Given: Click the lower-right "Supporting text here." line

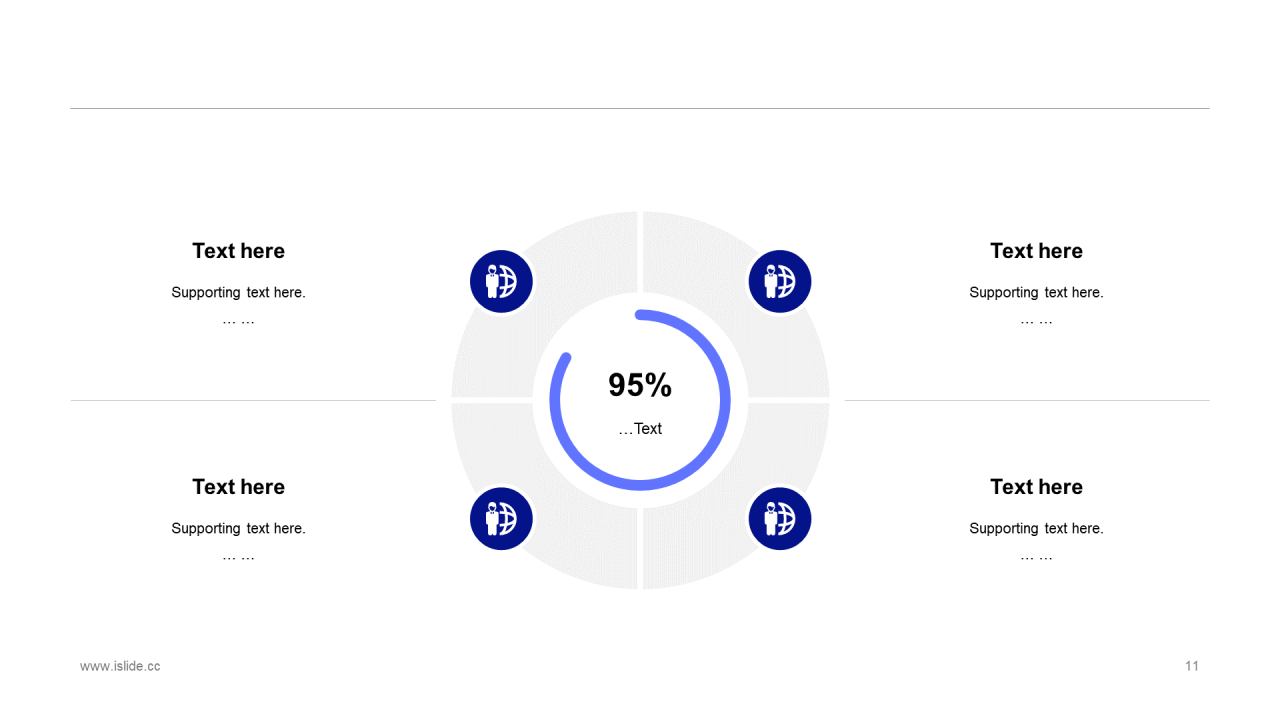Looking at the screenshot, I should coord(1036,529).
